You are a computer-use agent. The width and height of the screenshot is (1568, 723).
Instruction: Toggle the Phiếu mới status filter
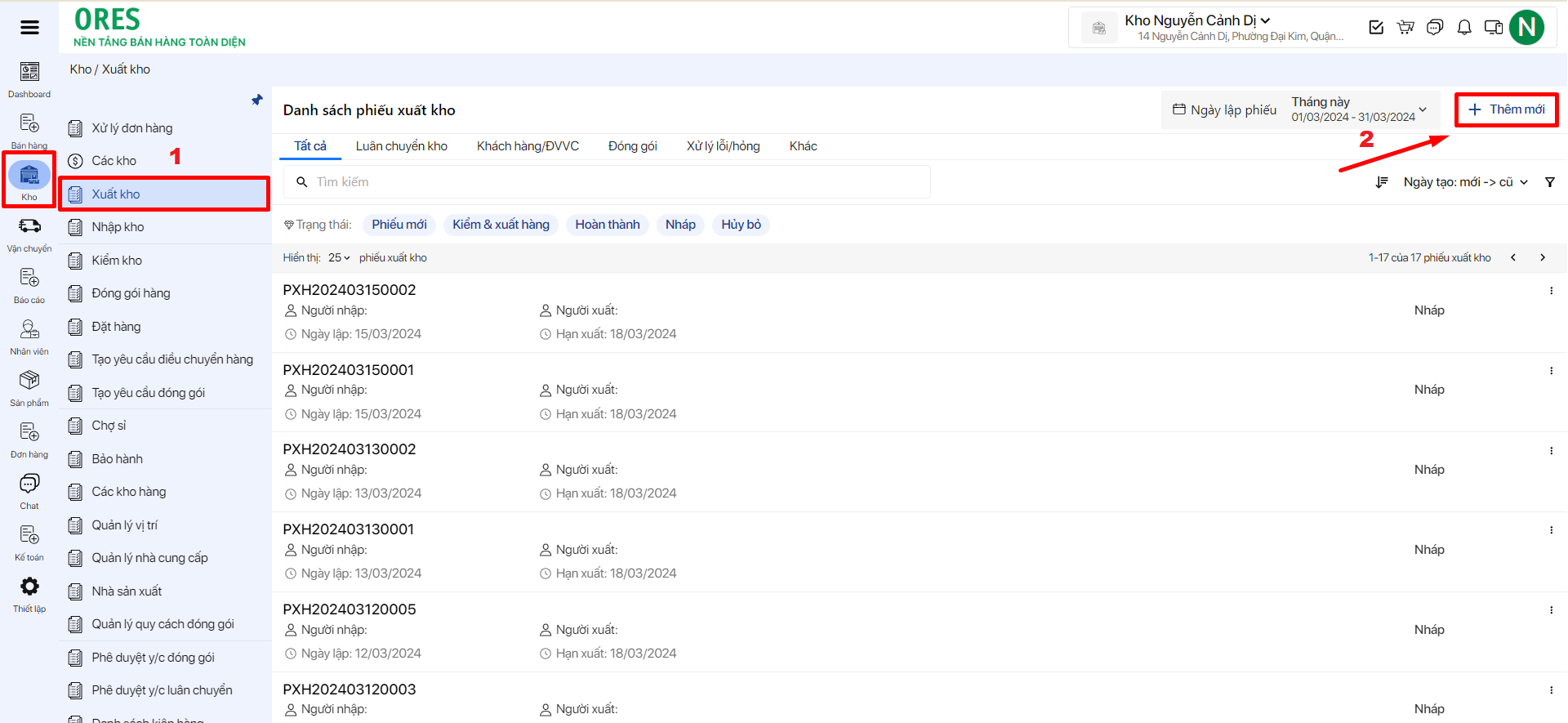tap(399, 225)
